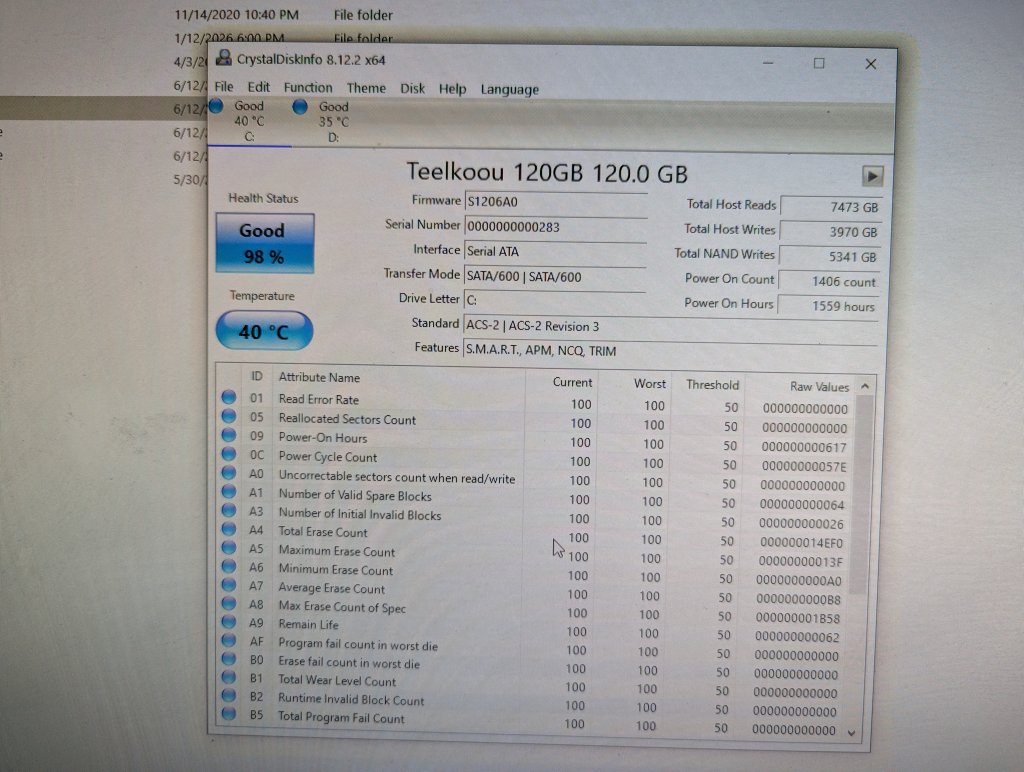The width and height of the screenshot is (1024, 772).
Task: Click the Teelkoou 120GB 120.0 GB title
Action: pos(547,173)
